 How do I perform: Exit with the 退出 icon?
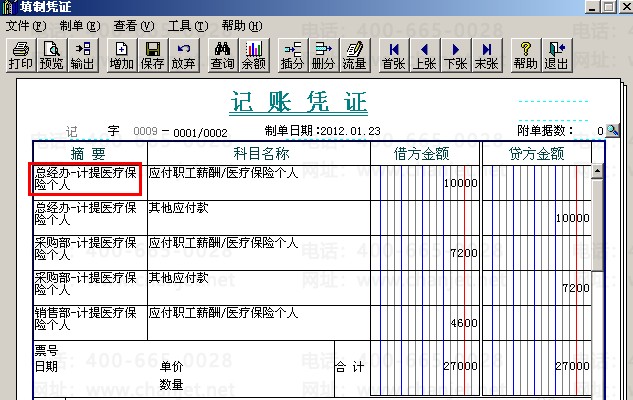pyautogui.click(x=557, y=56)
